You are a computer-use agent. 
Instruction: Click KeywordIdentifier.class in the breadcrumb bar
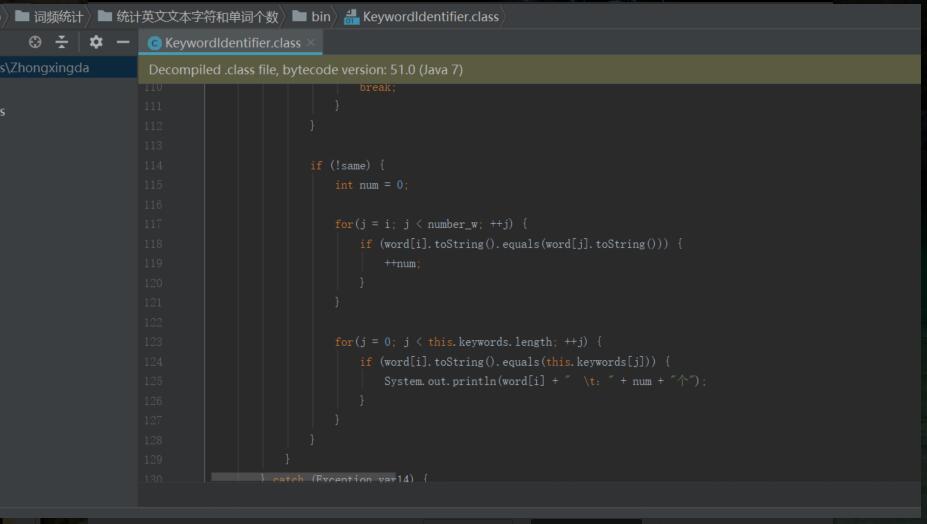click(x=422, y=17)
